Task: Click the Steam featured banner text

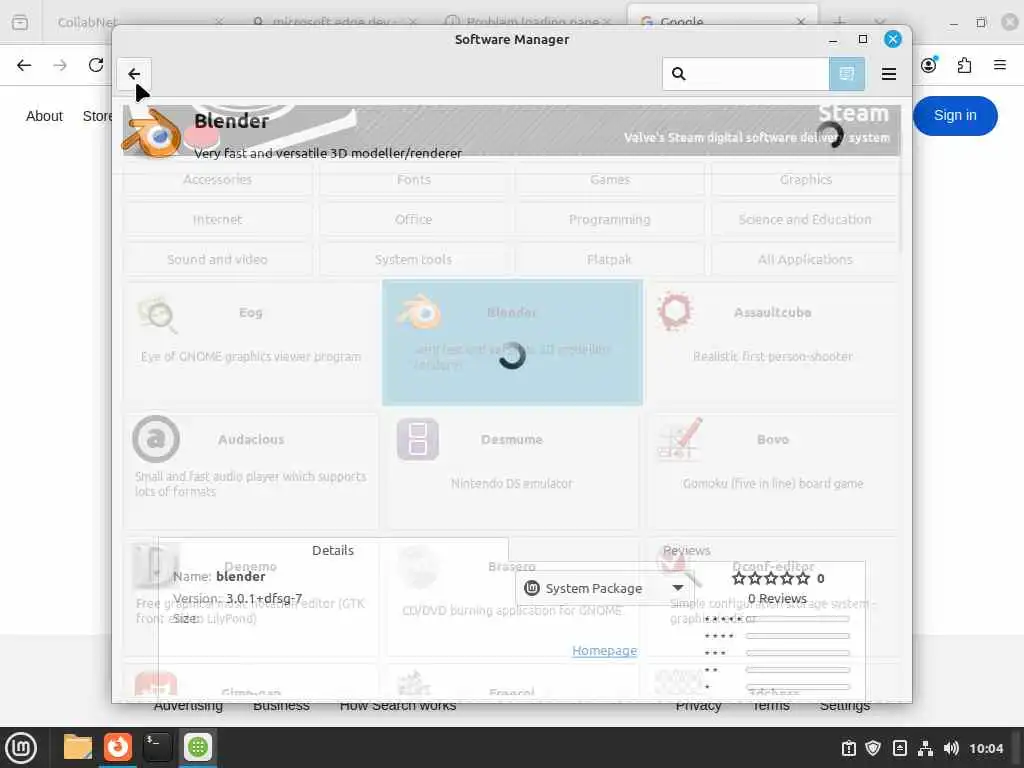Action: pos(853,114)
